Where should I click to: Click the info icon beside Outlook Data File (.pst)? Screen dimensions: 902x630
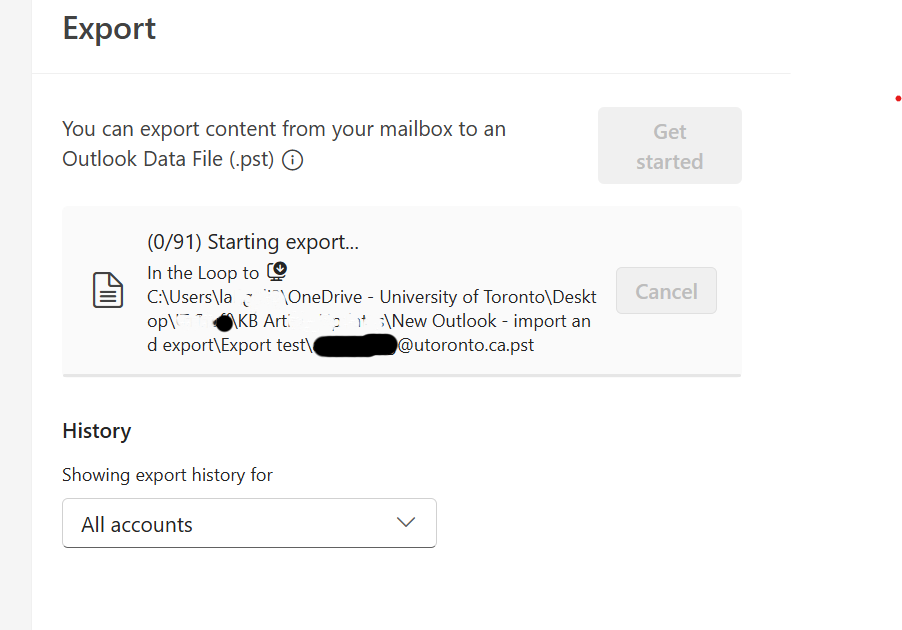pyautogui.click(x=292, y=160)
